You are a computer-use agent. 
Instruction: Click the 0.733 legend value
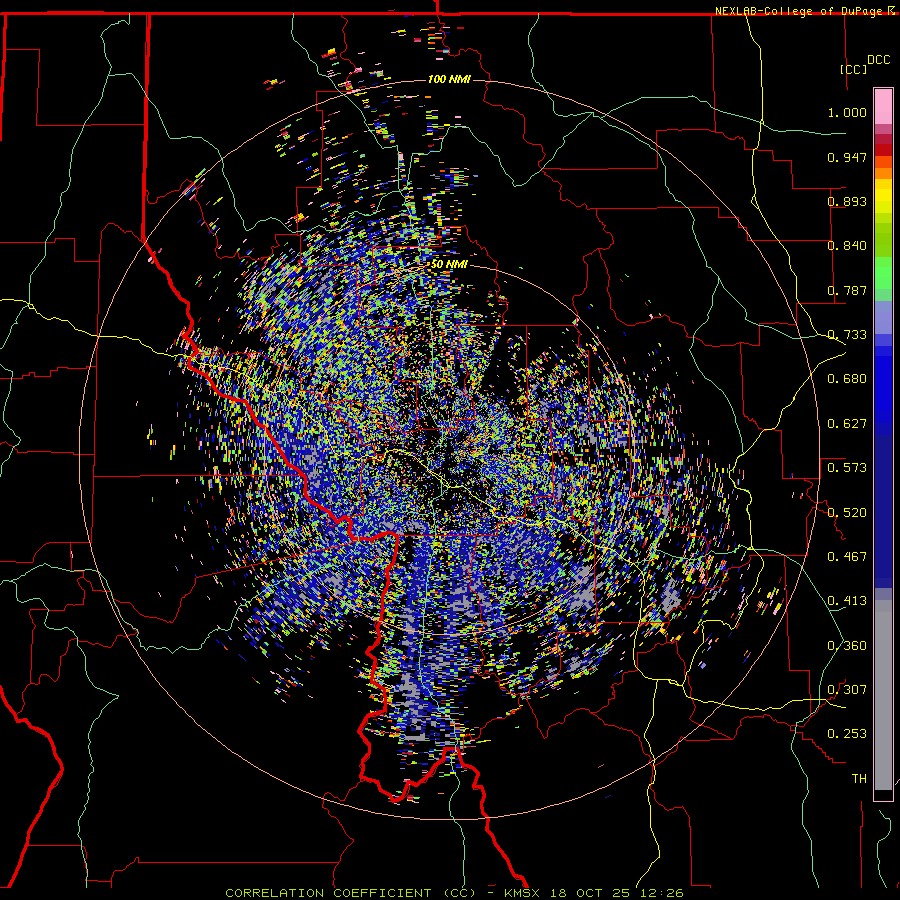click(847, 335)
